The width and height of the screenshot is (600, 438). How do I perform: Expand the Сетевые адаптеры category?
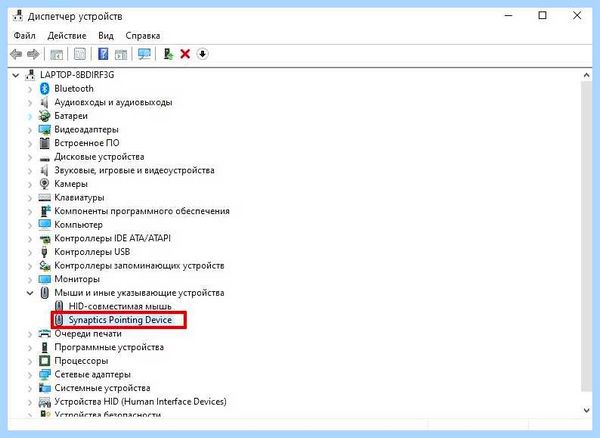30,375
